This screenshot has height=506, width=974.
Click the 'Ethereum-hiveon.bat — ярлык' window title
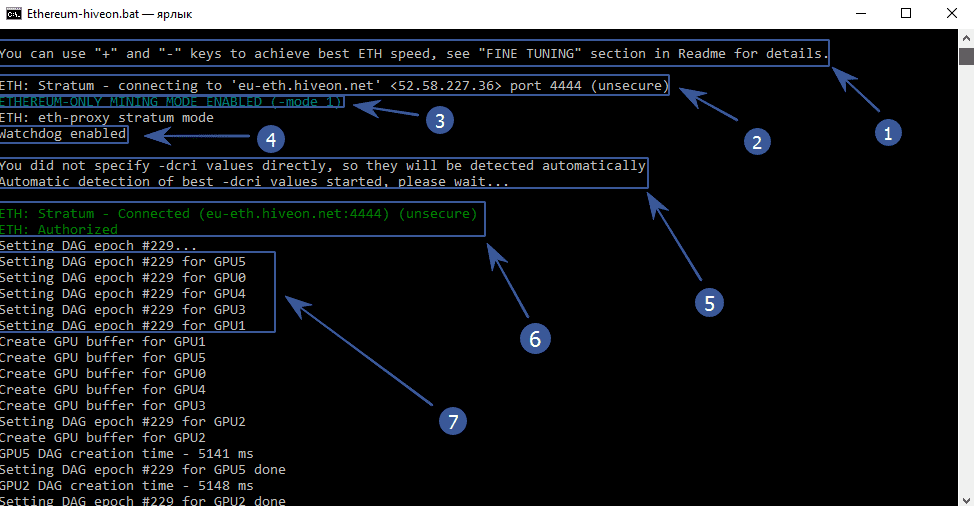point(109,14)
